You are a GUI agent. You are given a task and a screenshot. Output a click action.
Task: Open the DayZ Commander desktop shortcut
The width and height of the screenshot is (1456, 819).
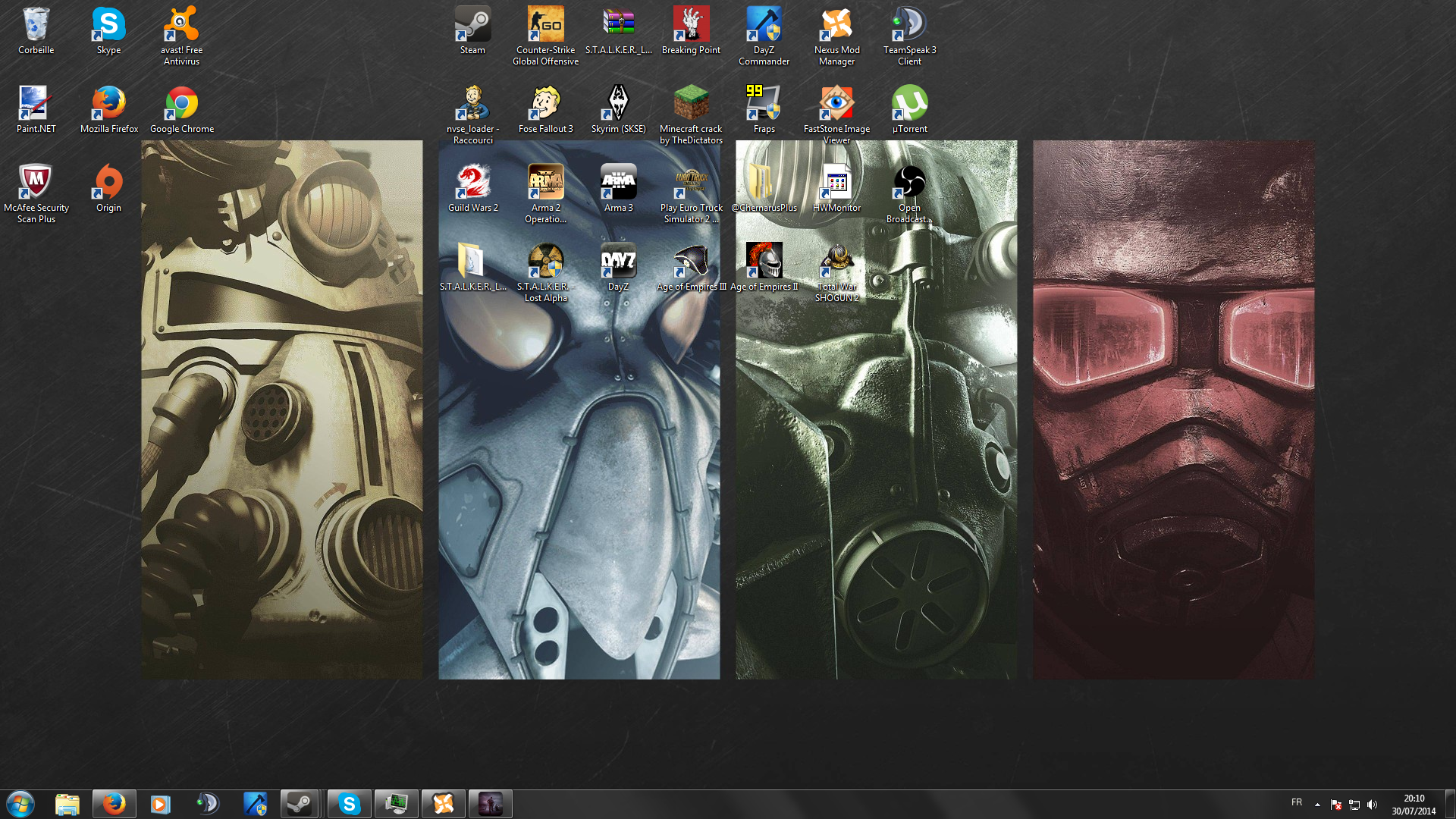[x=764, y=36]
